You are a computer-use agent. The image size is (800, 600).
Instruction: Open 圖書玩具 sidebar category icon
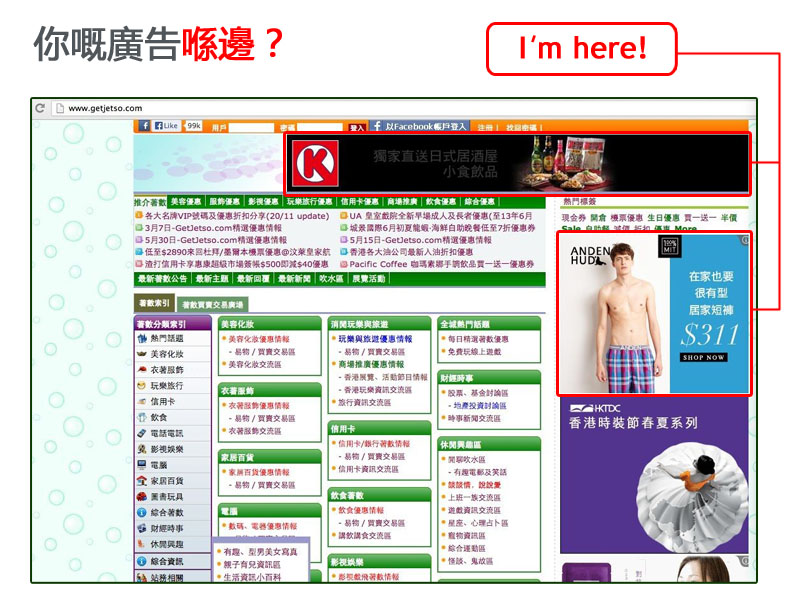[x=142, y=496]
